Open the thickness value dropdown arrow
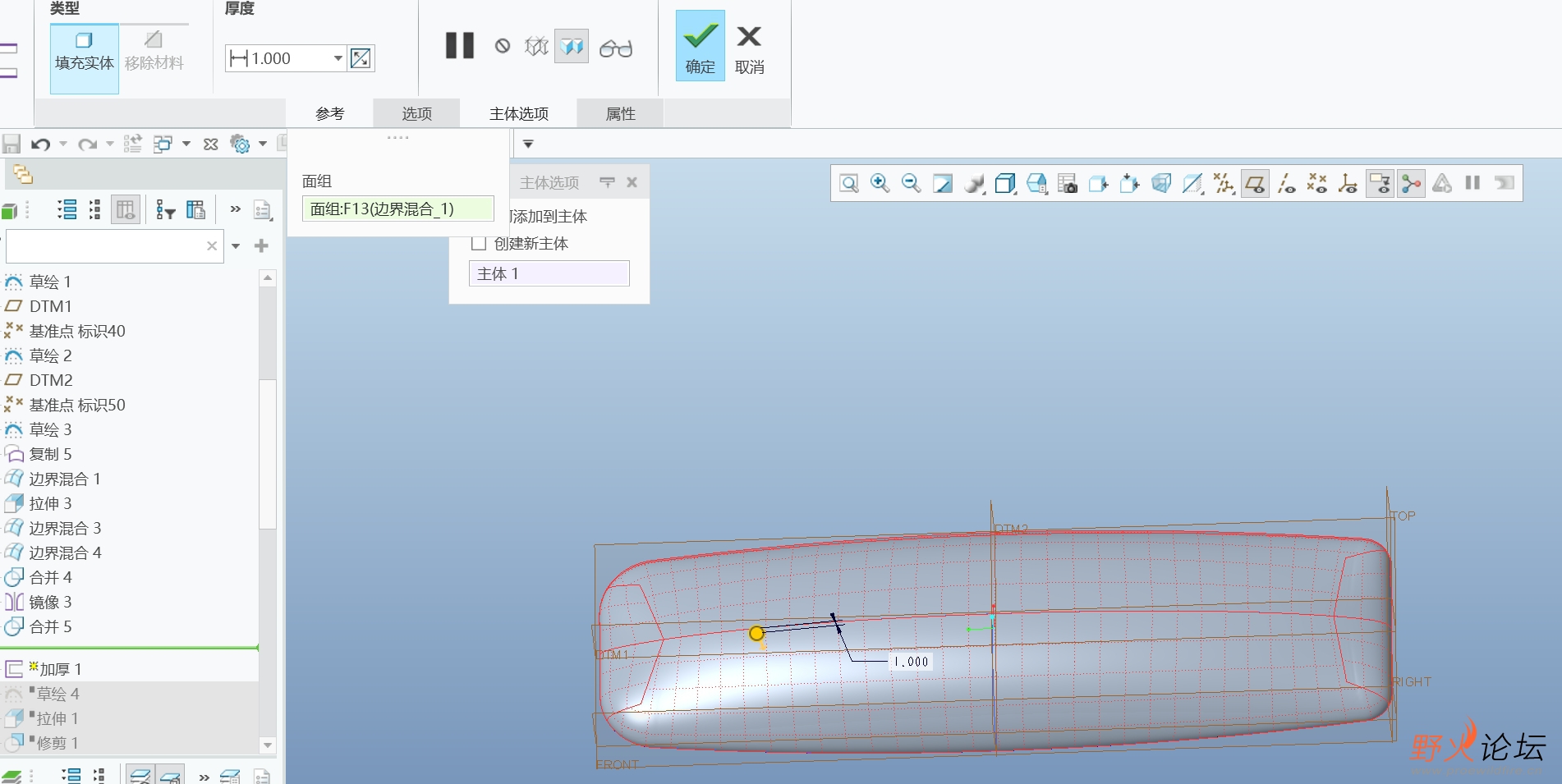Image resolution: width=1562 pixels, height=784 pixels. click(338, 58)
